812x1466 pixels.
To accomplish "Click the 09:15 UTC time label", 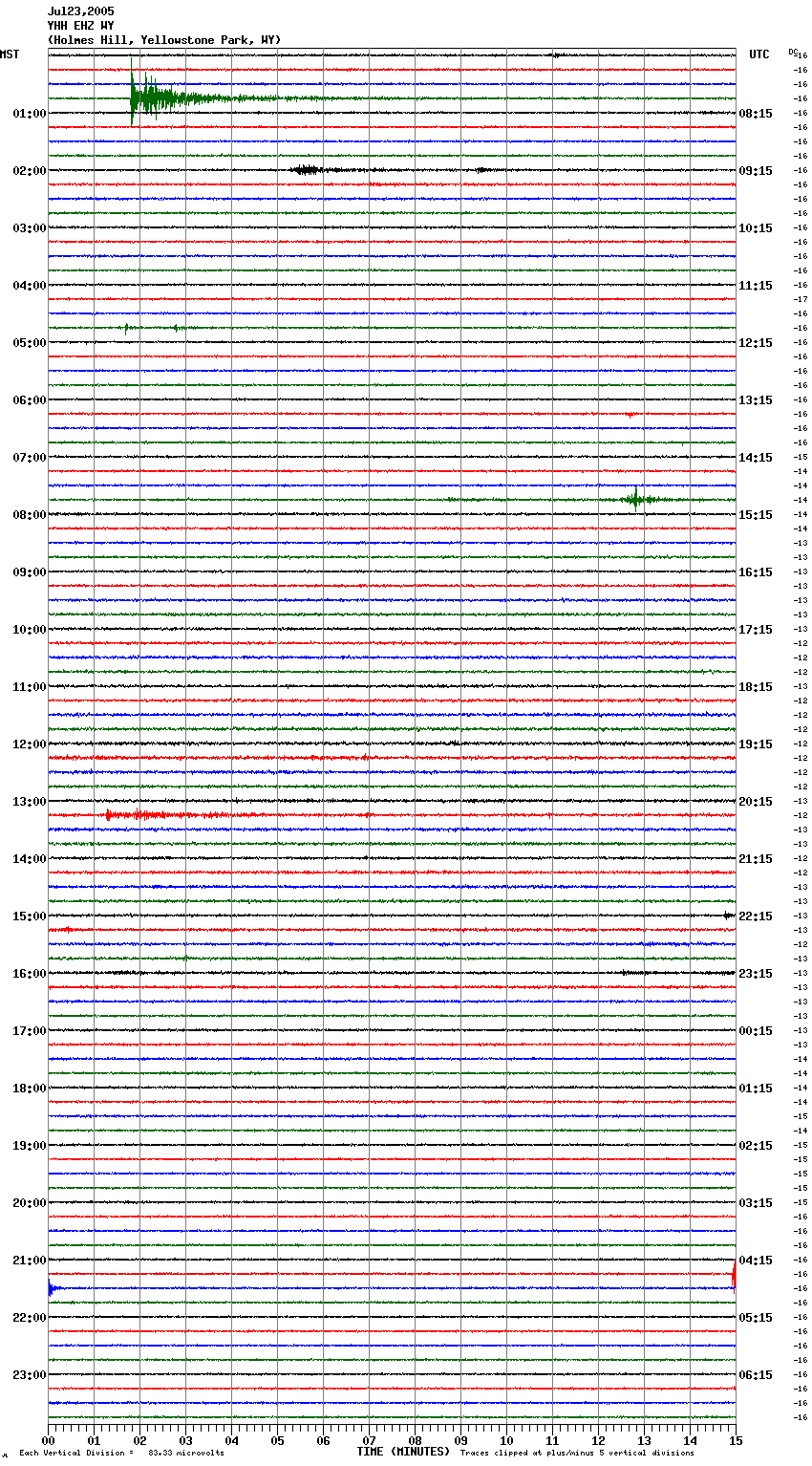I will click(756, 171).
